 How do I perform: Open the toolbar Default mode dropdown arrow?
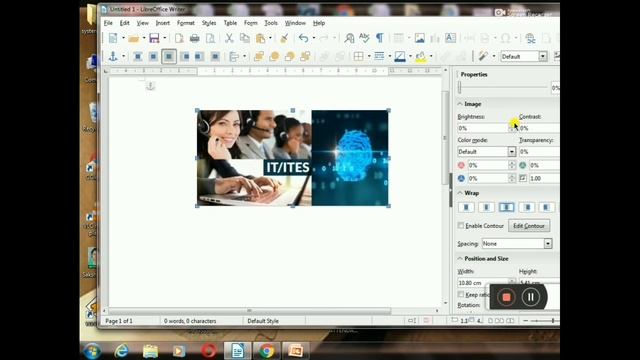[542, 56]
